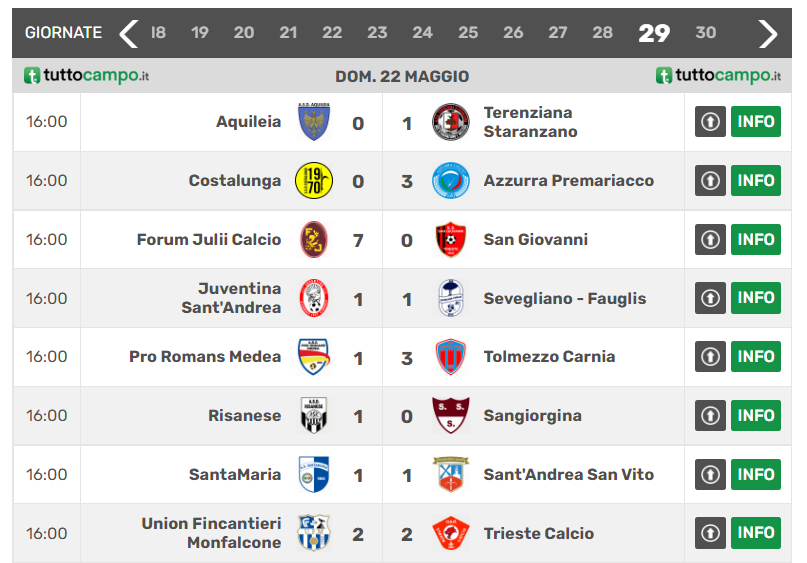The width and height of the screenshot is (807, 563).
Task: Click the up-arrow icon for Risanese match
Action: click(x=710, y=416)
